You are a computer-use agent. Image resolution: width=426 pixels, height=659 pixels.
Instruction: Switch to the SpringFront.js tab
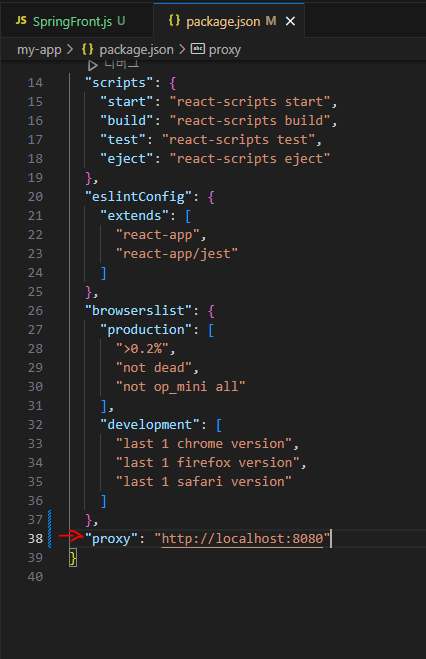71,21
